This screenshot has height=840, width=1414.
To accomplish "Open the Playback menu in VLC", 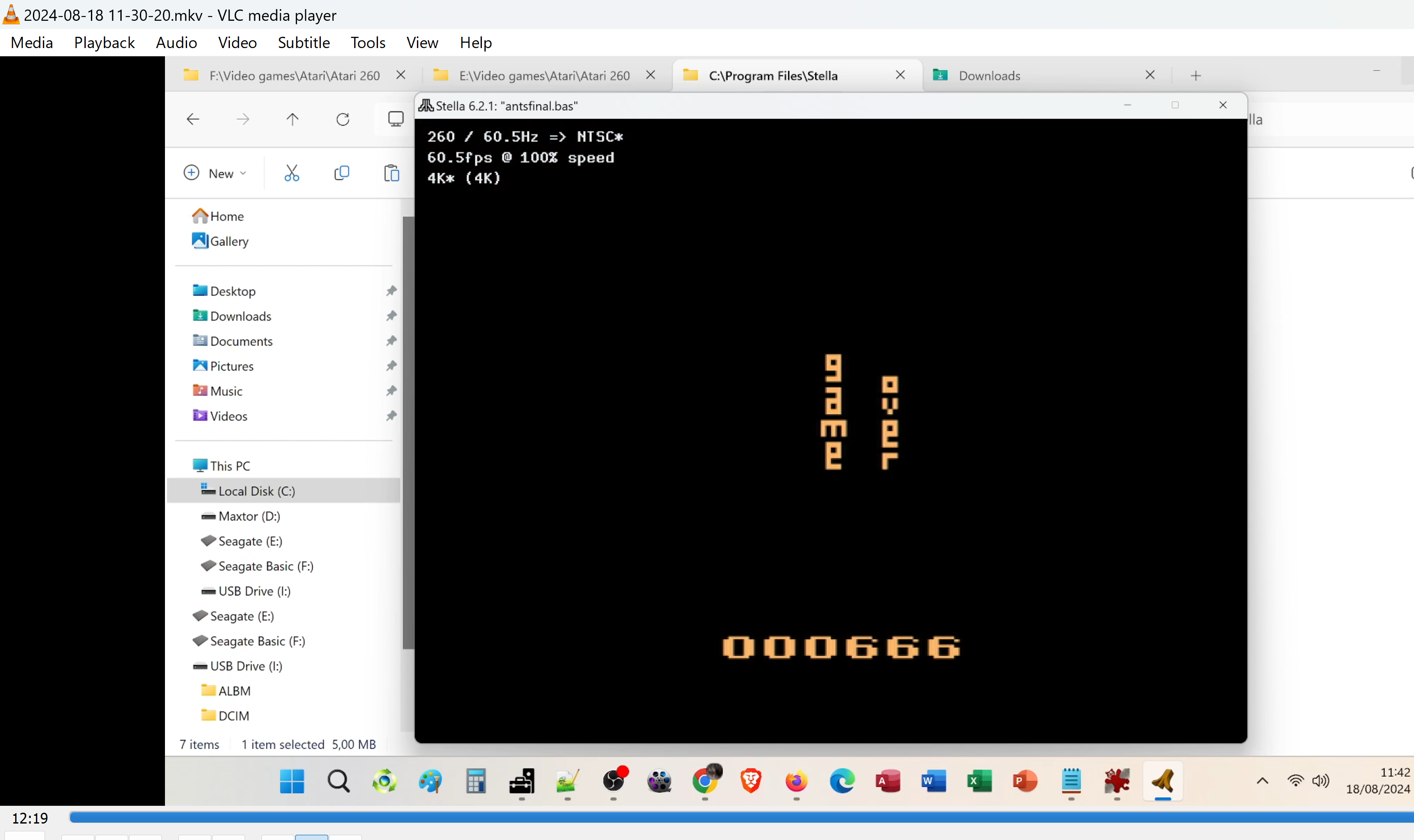I will pyautogui.click(x=104, y=42).
